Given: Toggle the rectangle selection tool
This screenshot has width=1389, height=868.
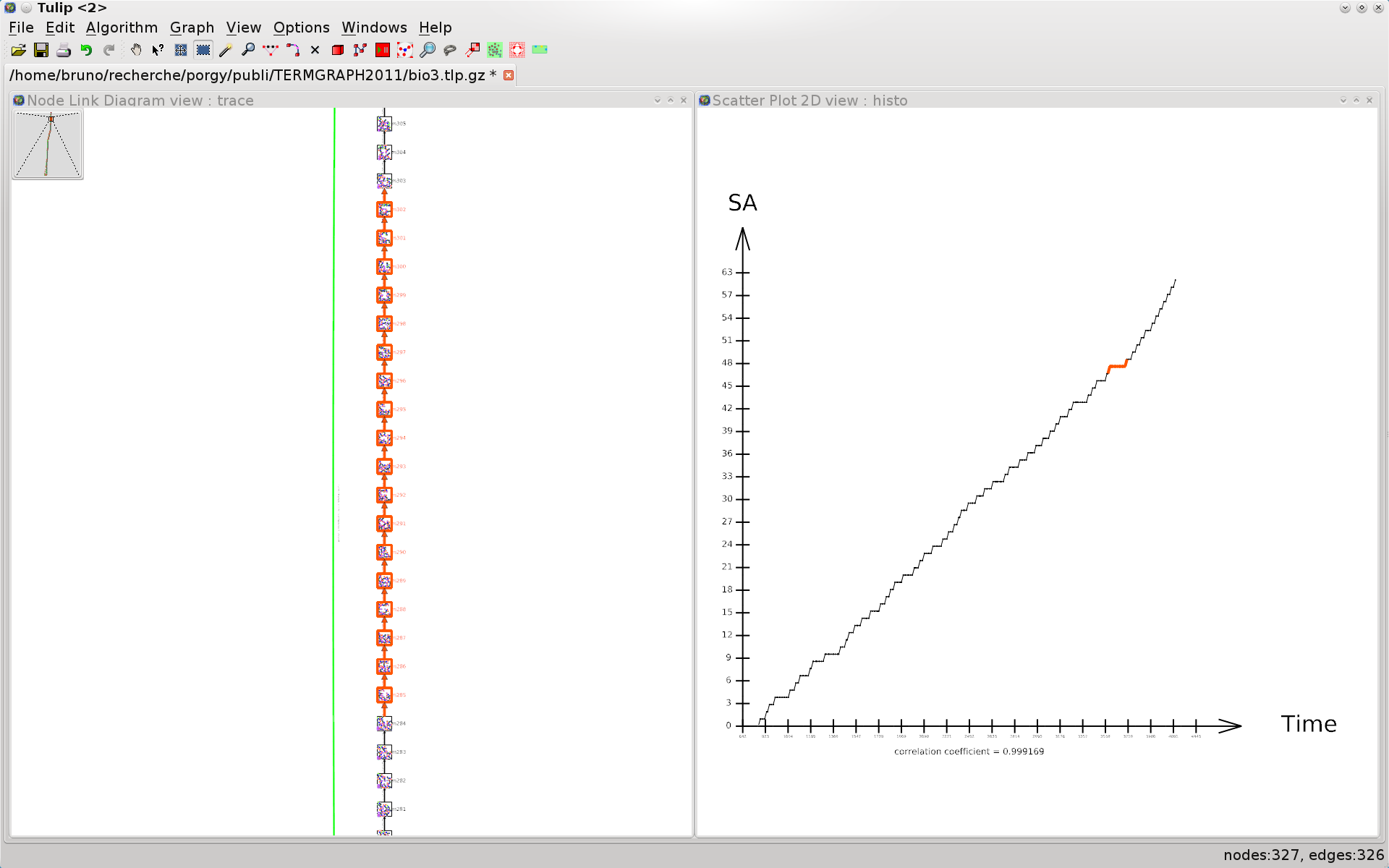Looking at the screenshot, I should click(x=203, y=50).
